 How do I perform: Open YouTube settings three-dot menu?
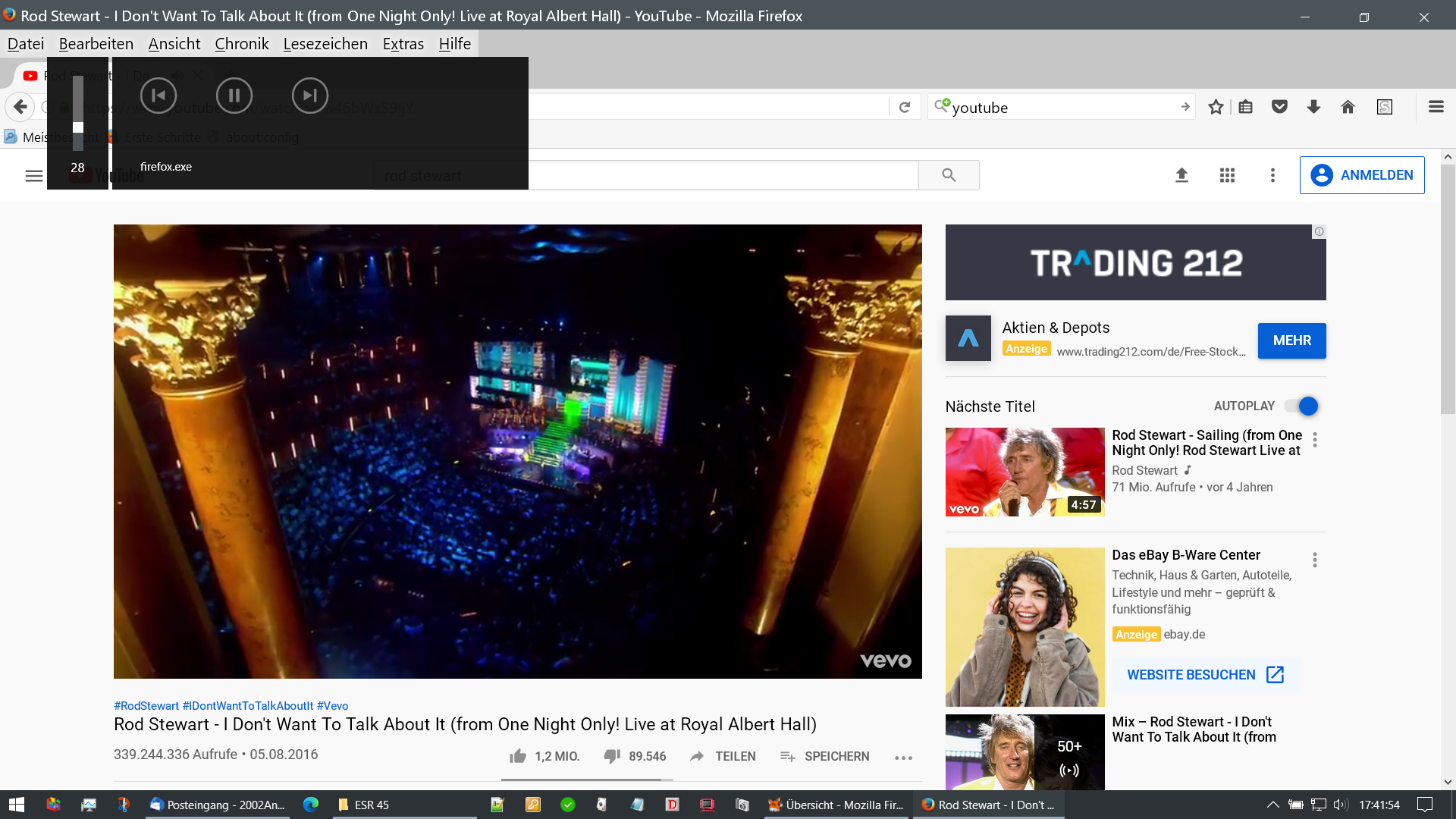coord(1272,175)
